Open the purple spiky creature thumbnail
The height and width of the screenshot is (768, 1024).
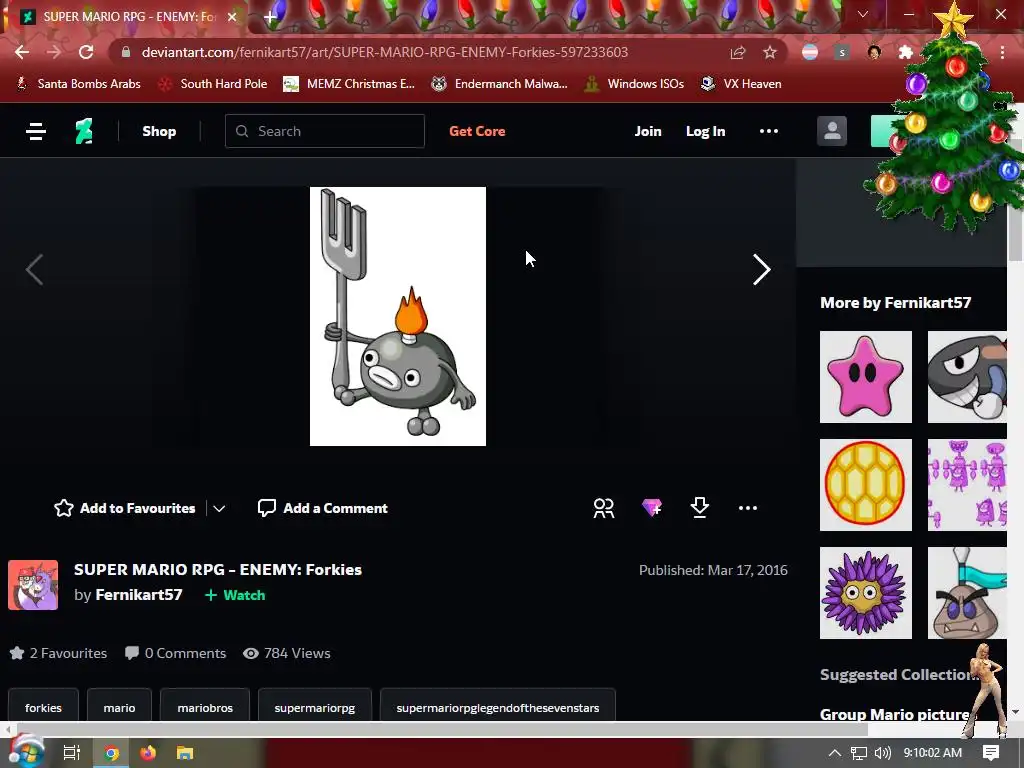coord(865,593)
